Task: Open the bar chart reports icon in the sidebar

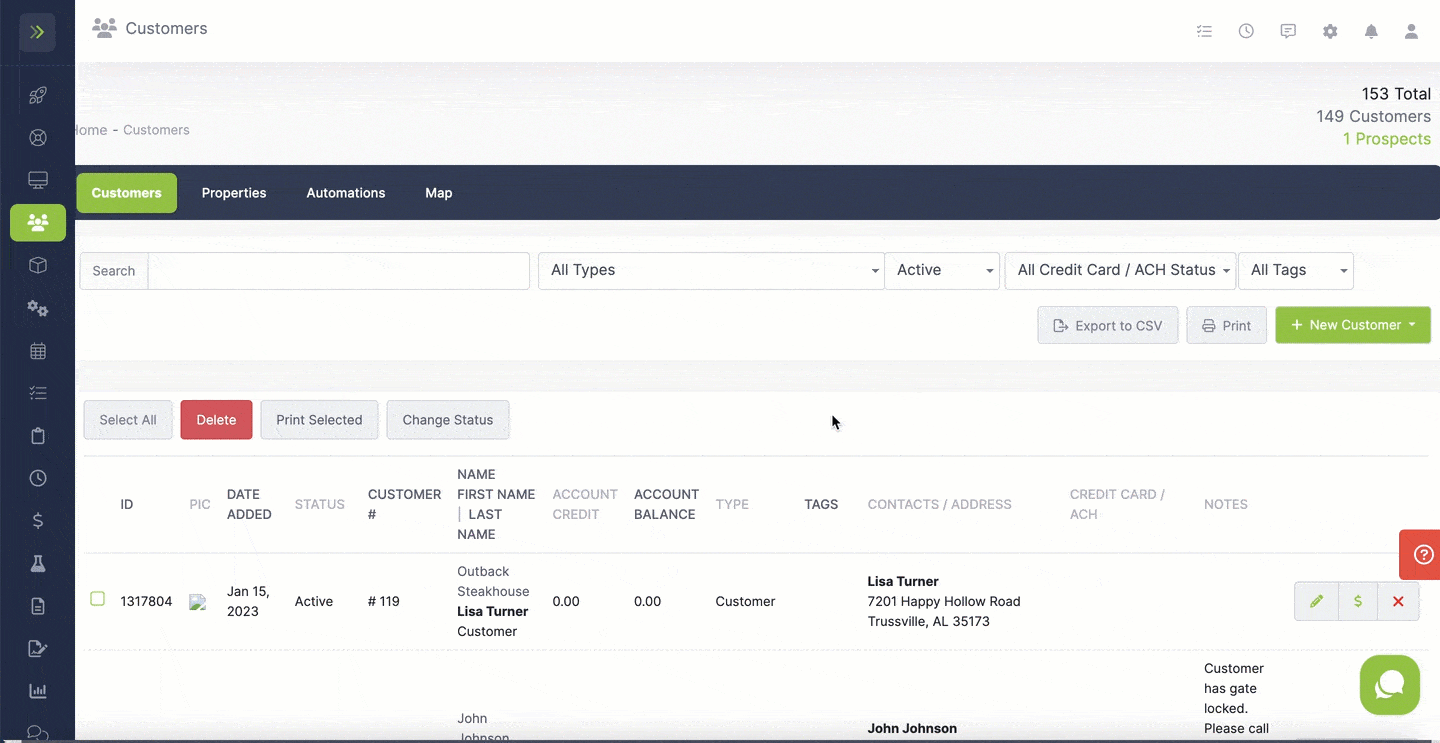Action: click(x=38, y=691)
